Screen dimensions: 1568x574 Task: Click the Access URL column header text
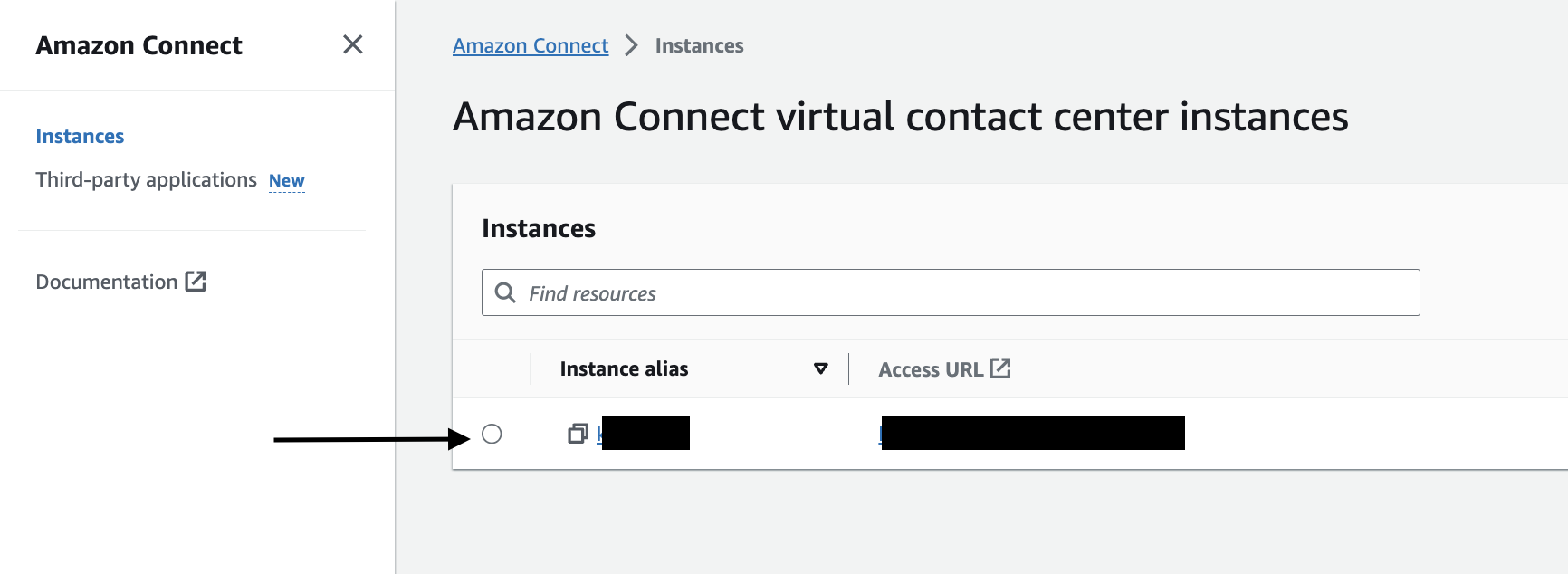pyautogui.click(x=930, y=369)
